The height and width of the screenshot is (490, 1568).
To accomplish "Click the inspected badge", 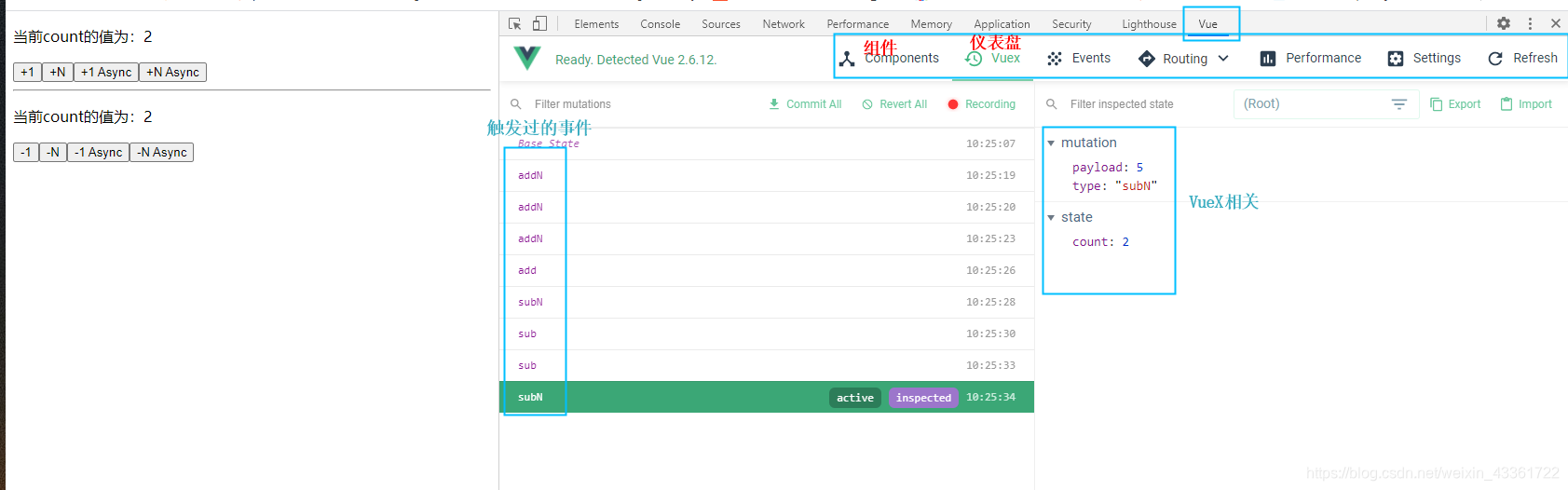I will (x=923, y=398).
